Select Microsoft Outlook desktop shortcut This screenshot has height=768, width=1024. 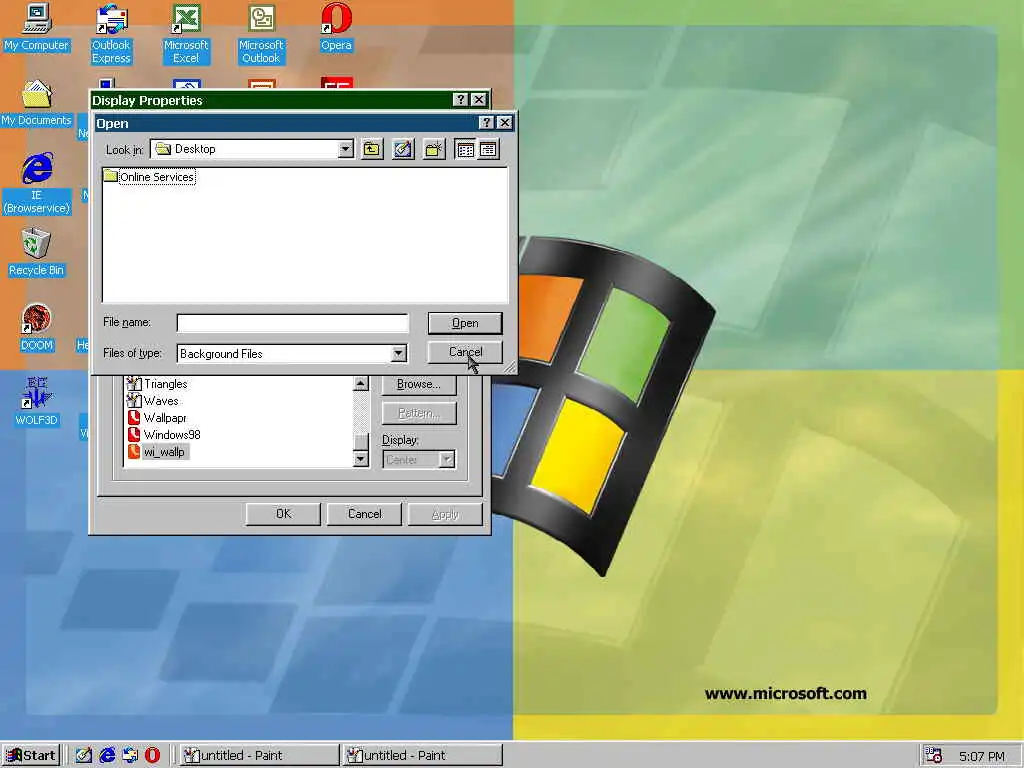click(261, 34)
